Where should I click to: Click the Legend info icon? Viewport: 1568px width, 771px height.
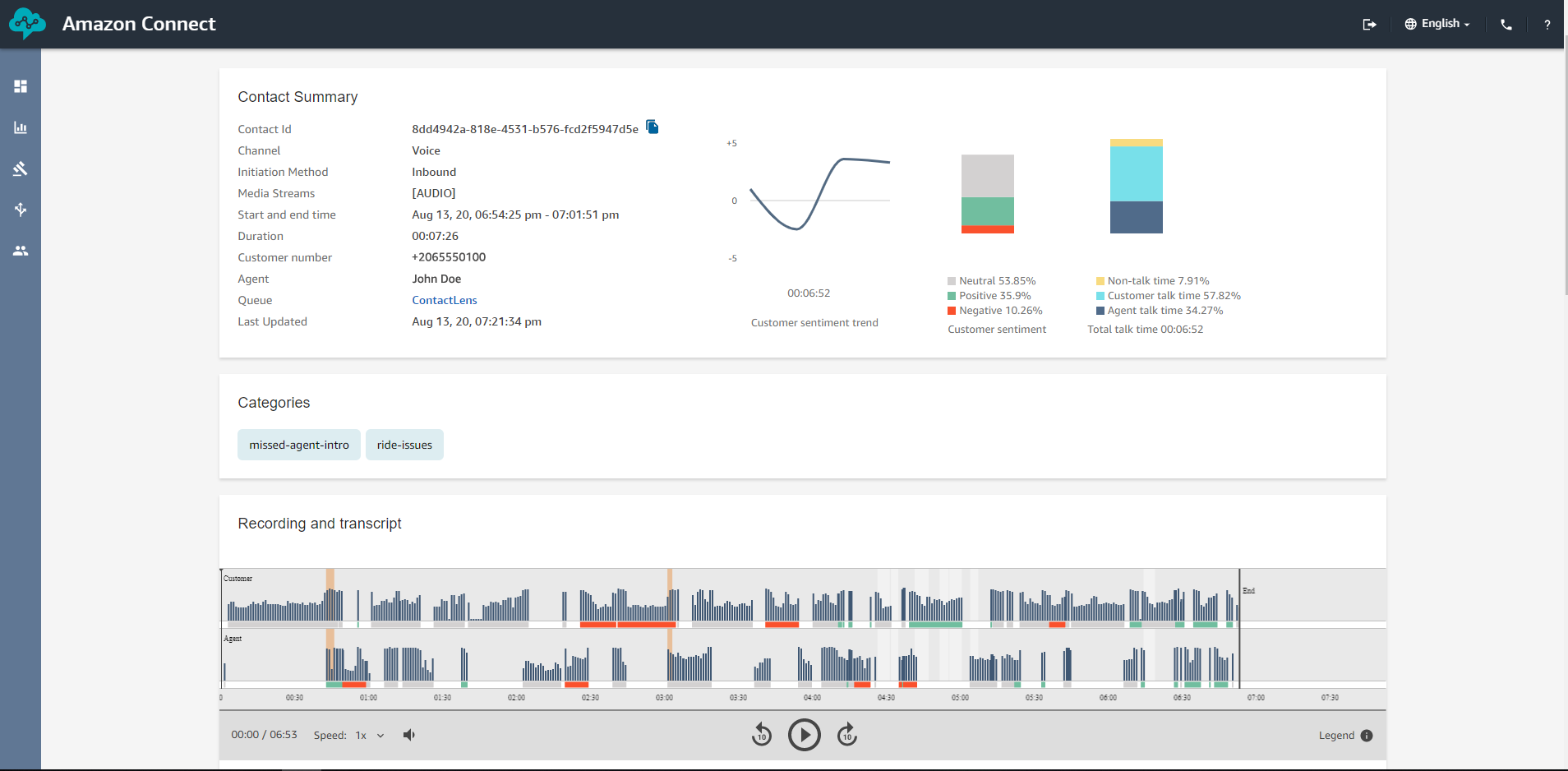(1367, 735)
